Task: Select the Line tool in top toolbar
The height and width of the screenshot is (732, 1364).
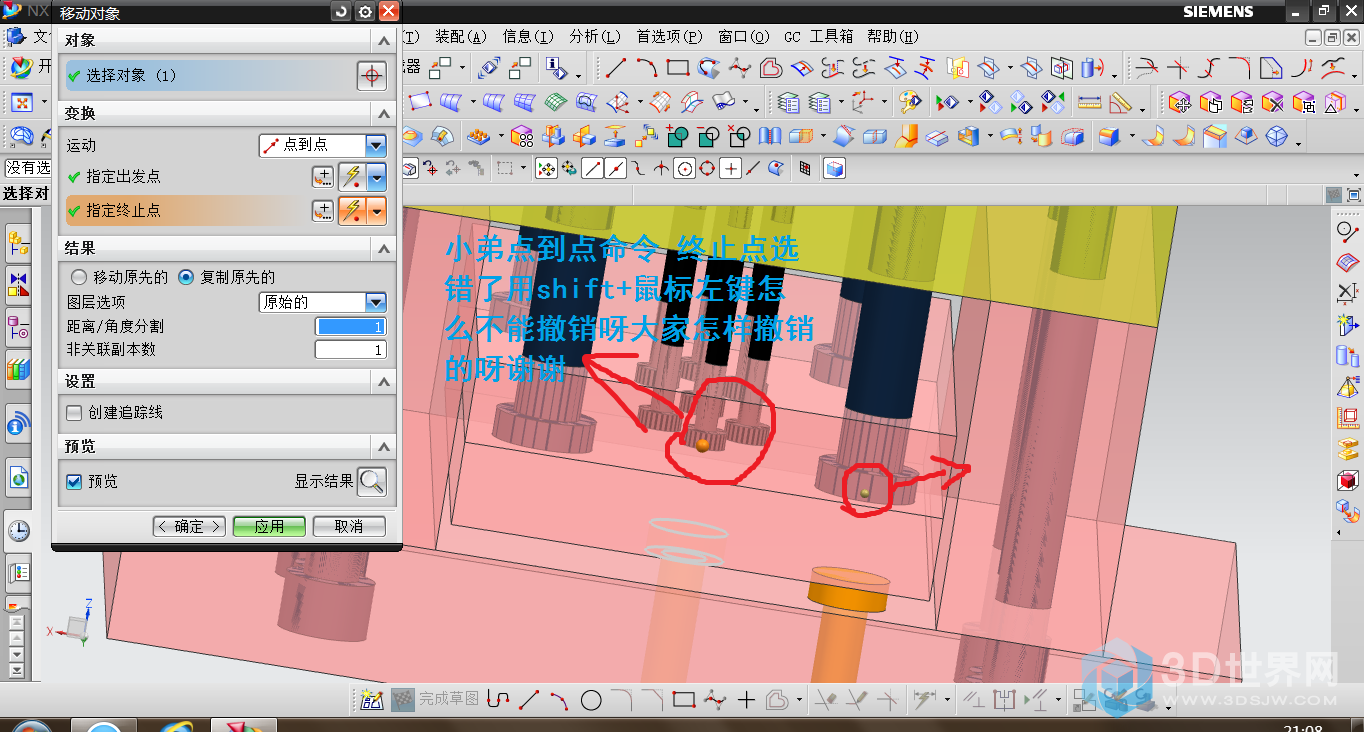Action: click(x=616, y=69)
